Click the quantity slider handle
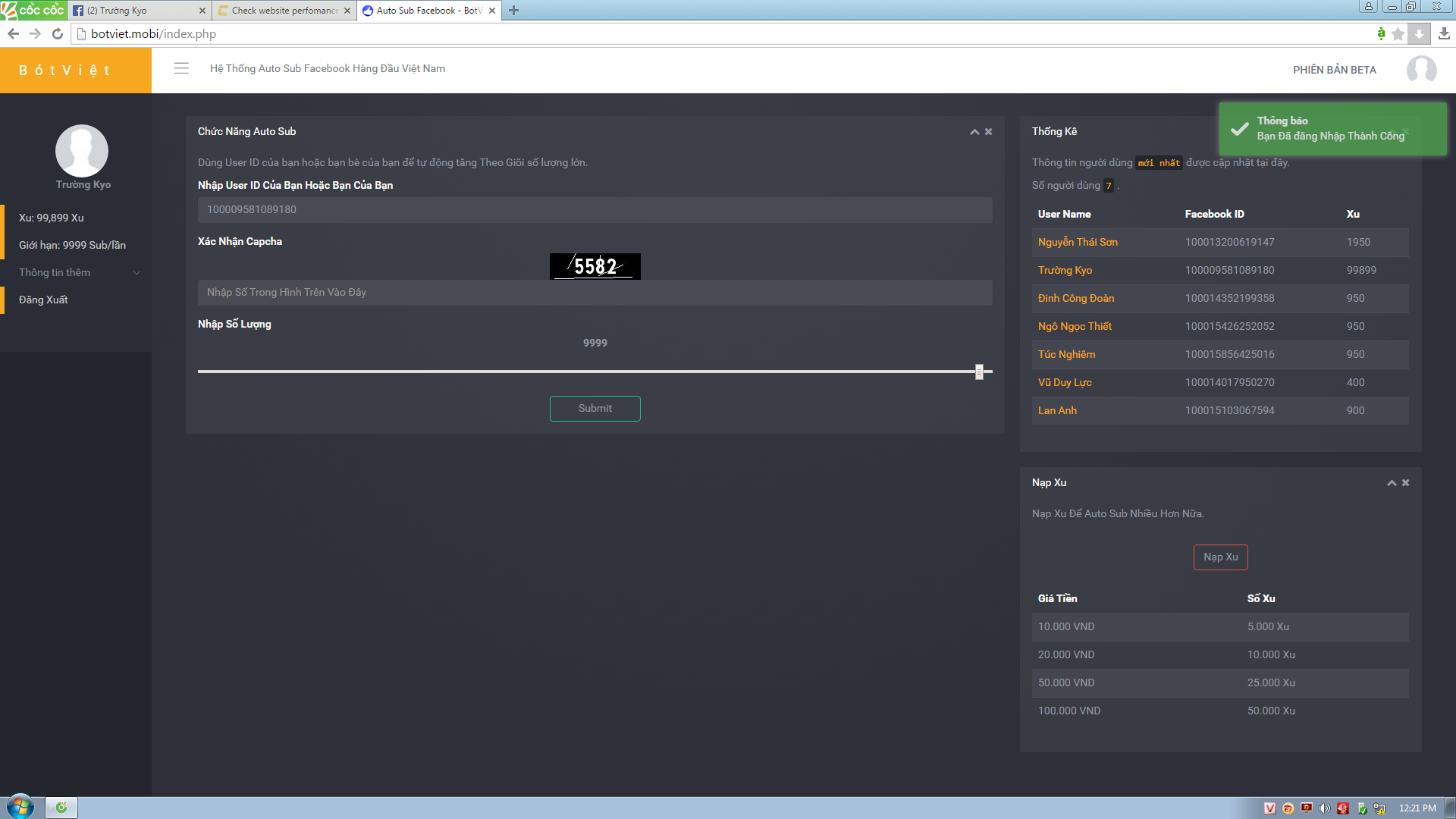 tap(979, 372)
